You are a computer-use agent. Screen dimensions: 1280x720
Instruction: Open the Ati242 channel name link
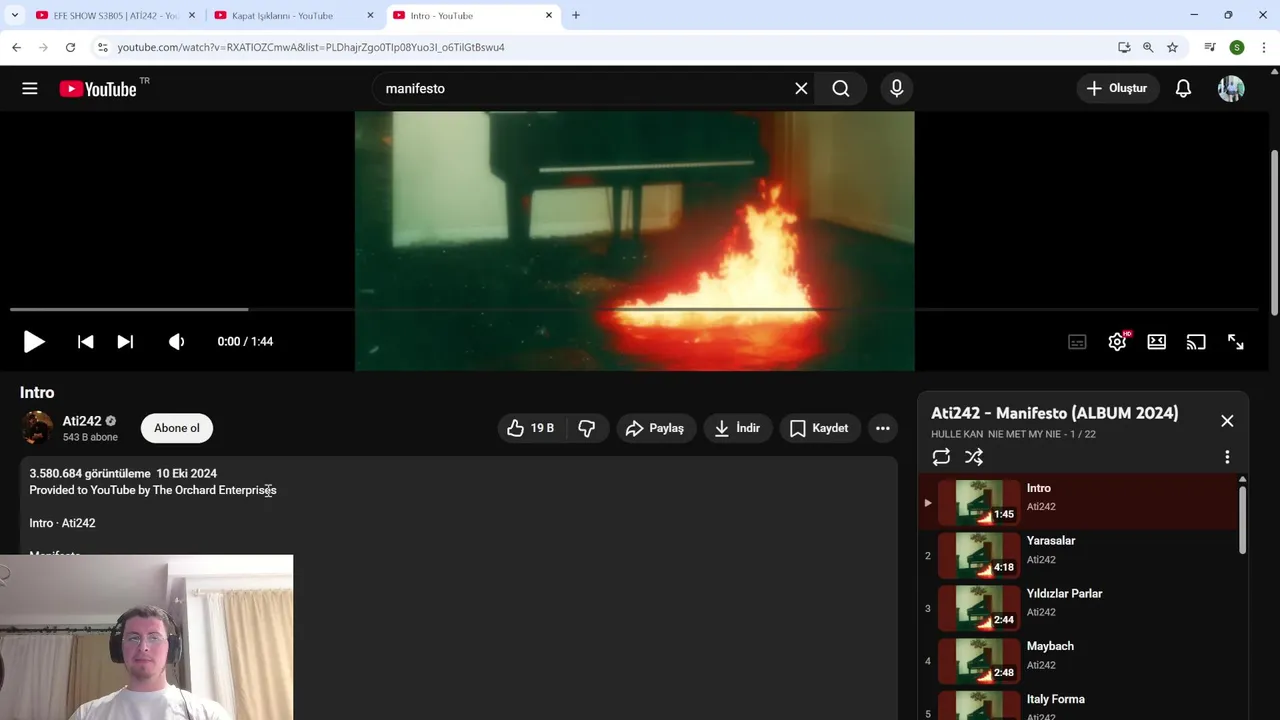point(82,421)
